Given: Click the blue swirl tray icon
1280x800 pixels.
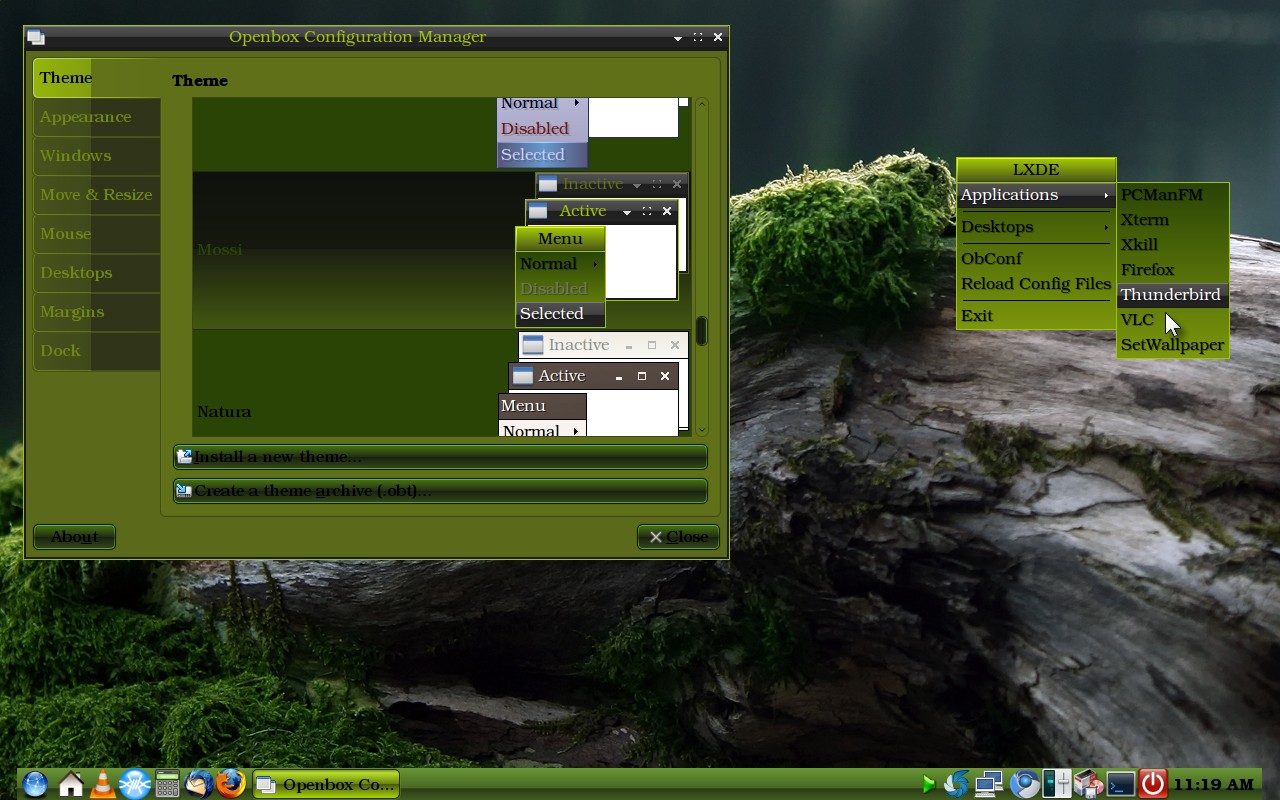Looking at the screenshot, I should tap(957, 784).
